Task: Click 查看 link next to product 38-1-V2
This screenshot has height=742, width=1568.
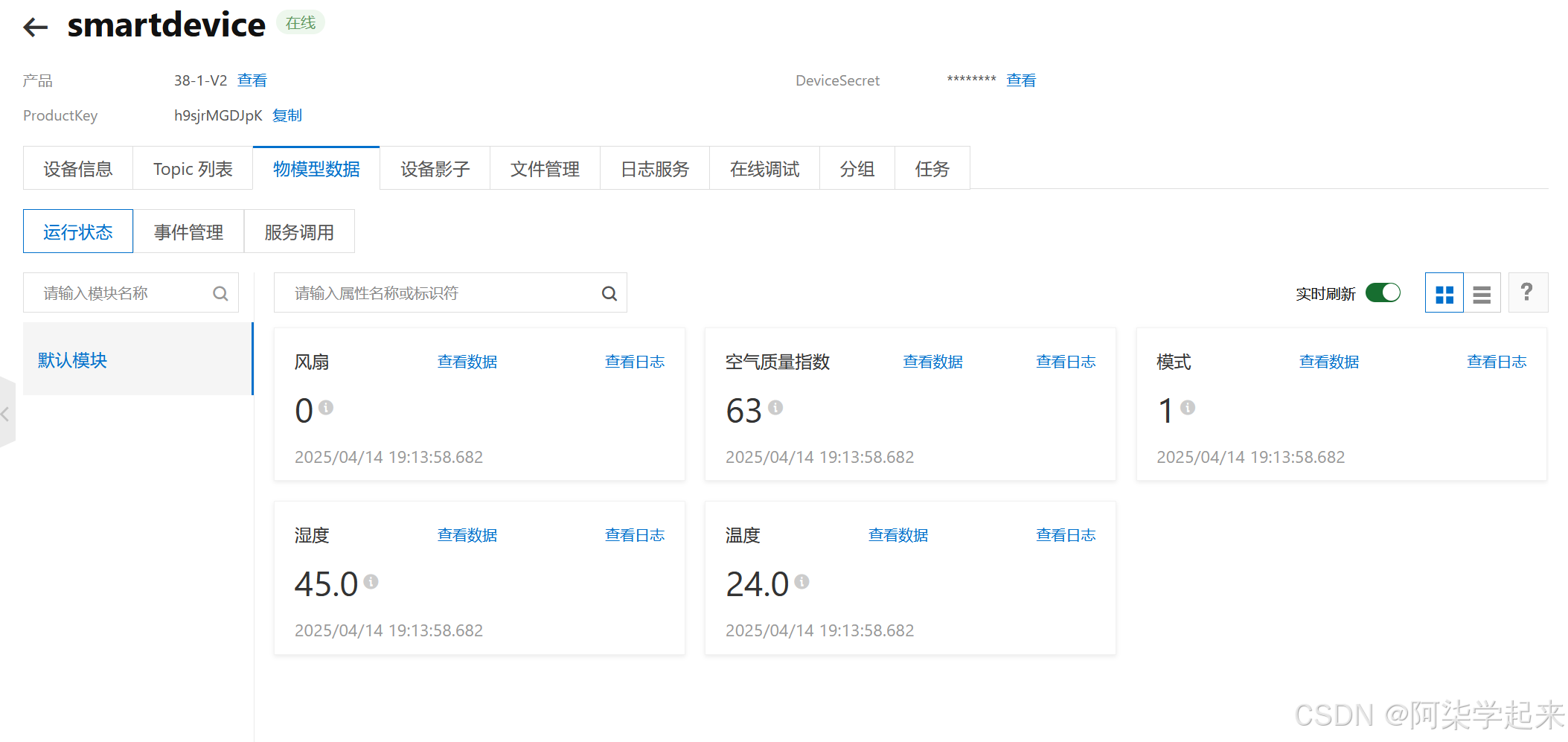Action: 252,80
